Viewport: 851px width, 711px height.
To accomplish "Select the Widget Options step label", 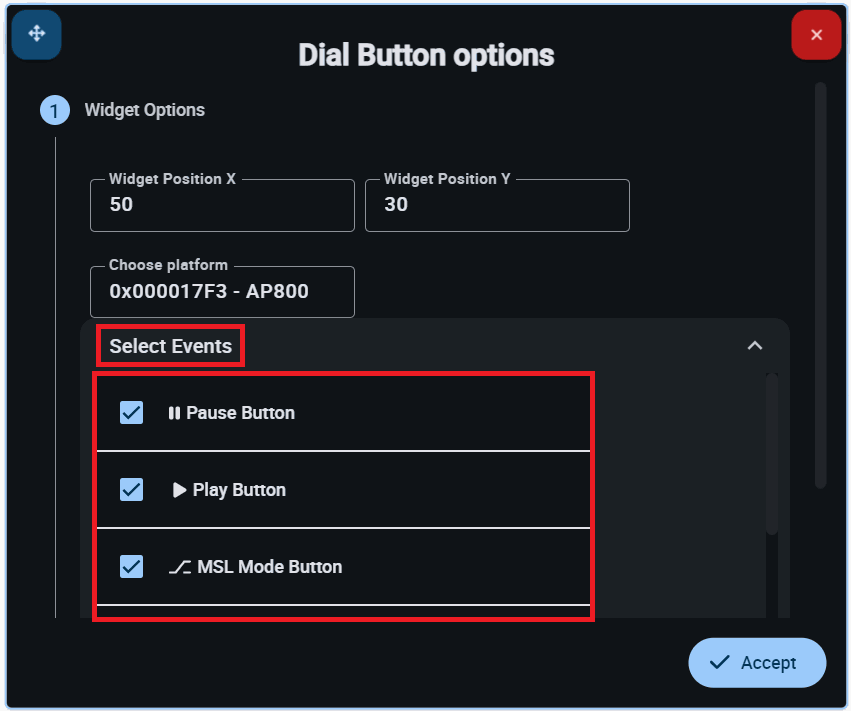I will pos(144,110).
